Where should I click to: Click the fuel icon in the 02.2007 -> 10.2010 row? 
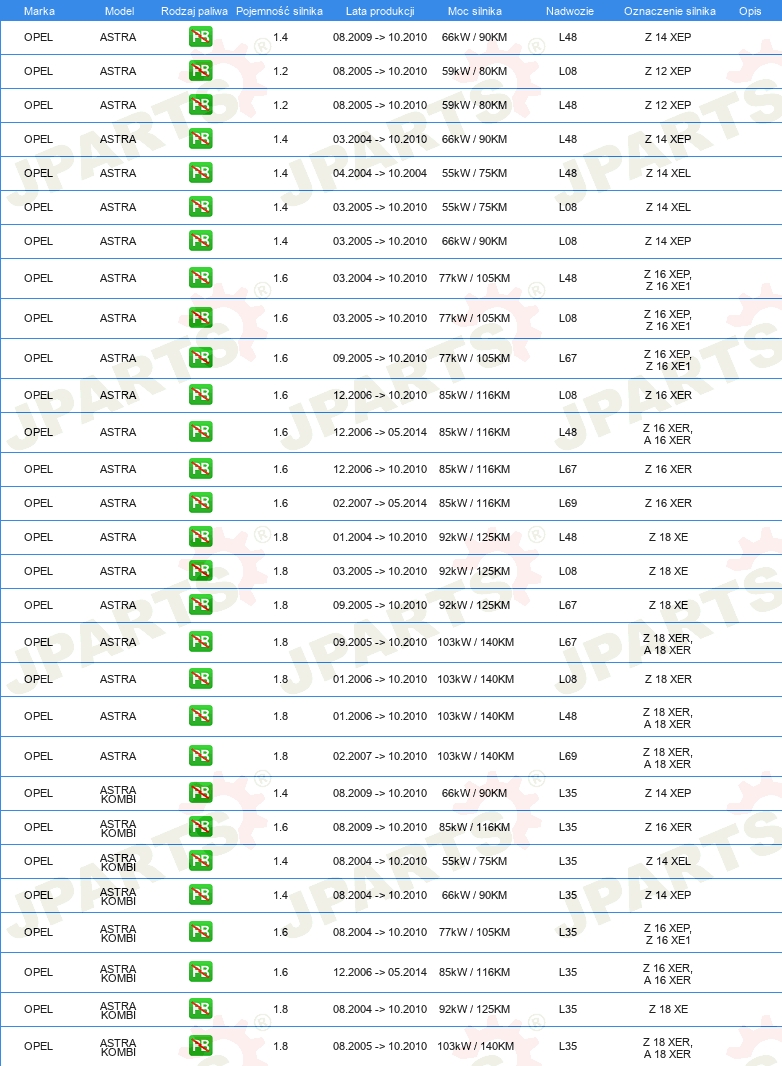click(x=201, y=756)
